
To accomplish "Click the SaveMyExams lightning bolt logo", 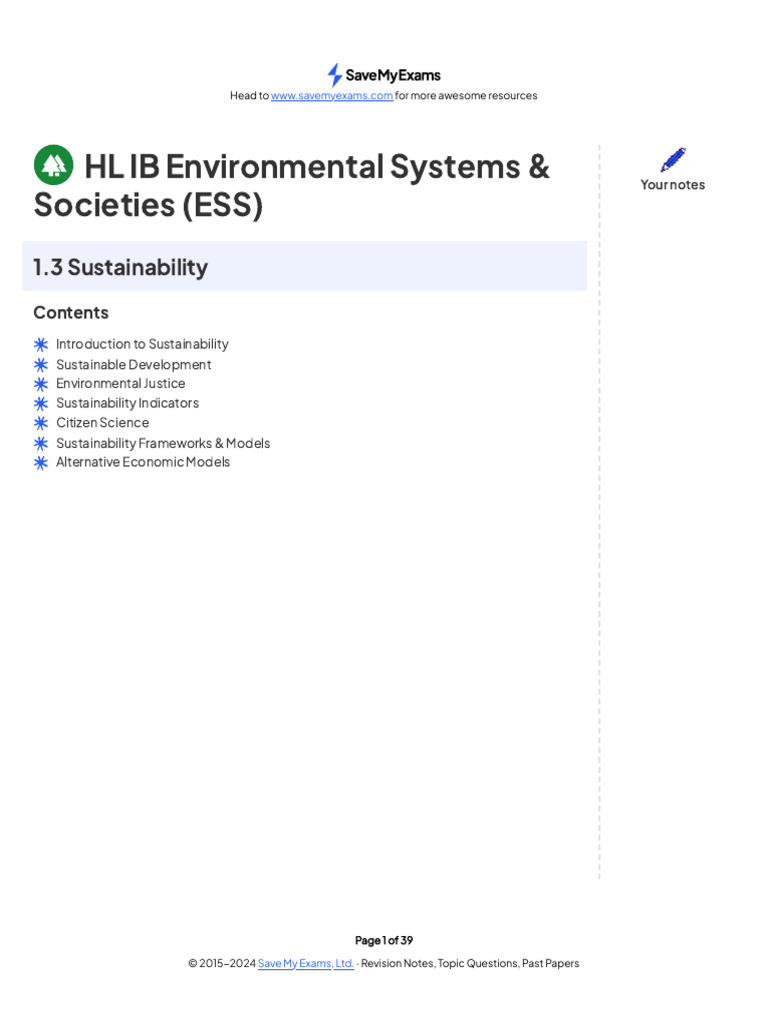I will [x=335, y=75].
